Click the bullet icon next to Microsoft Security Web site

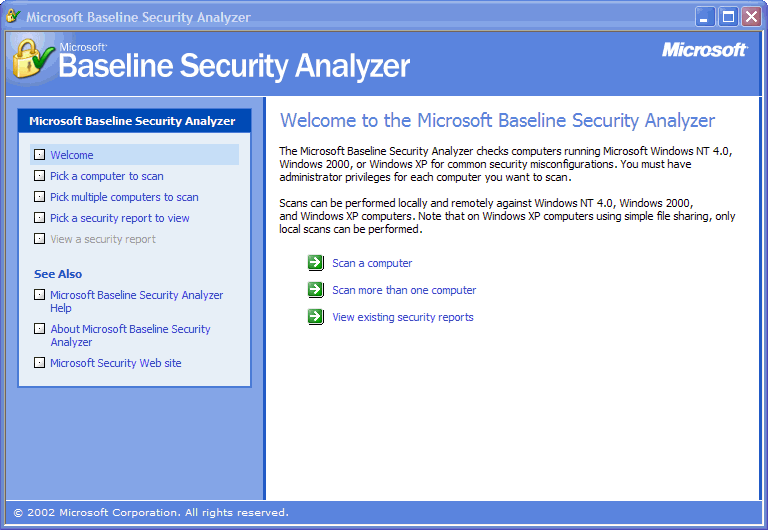[39, 362]
